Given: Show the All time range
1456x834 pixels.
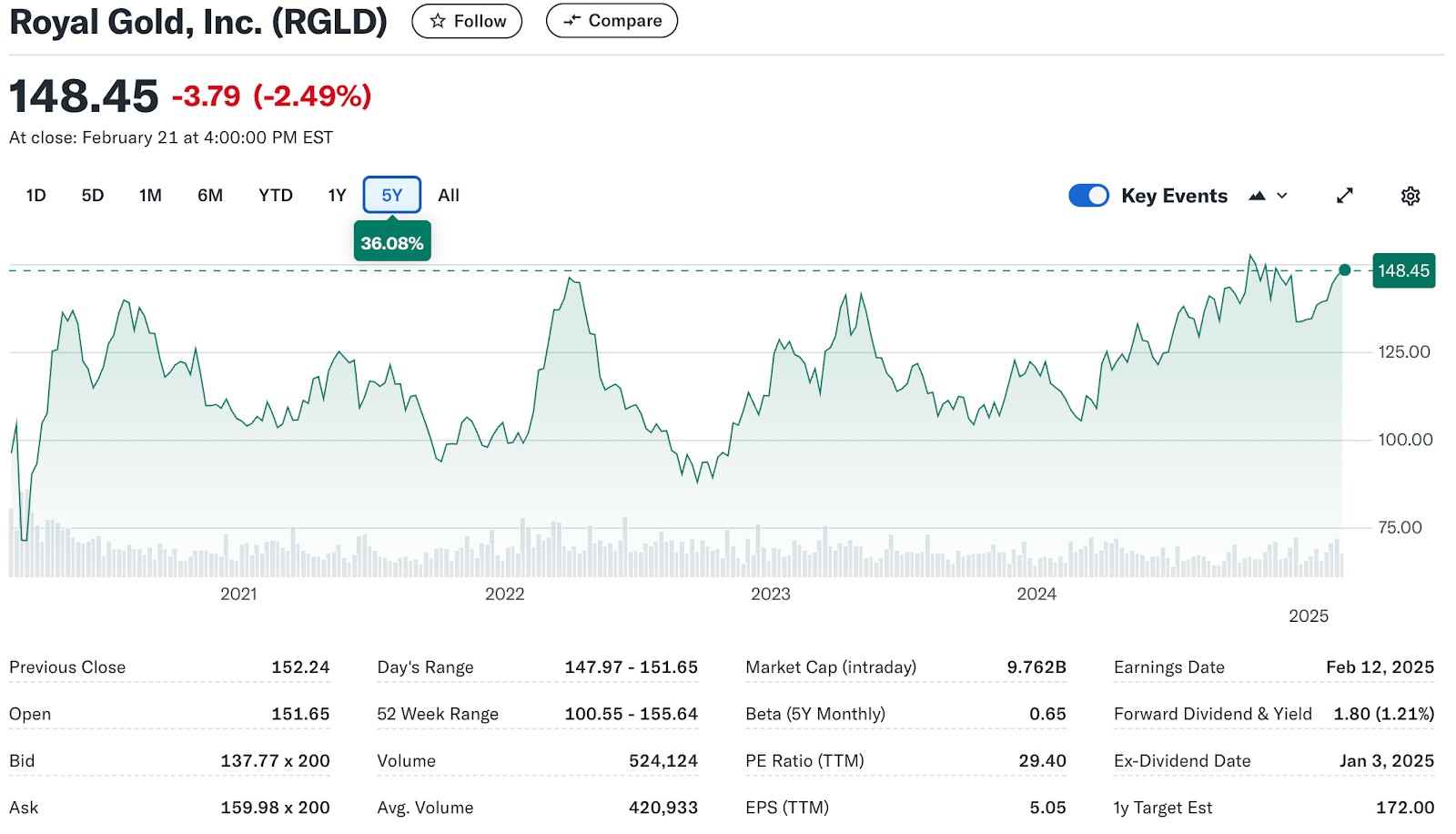Looking at the screenshot, I should click(449, 195).
